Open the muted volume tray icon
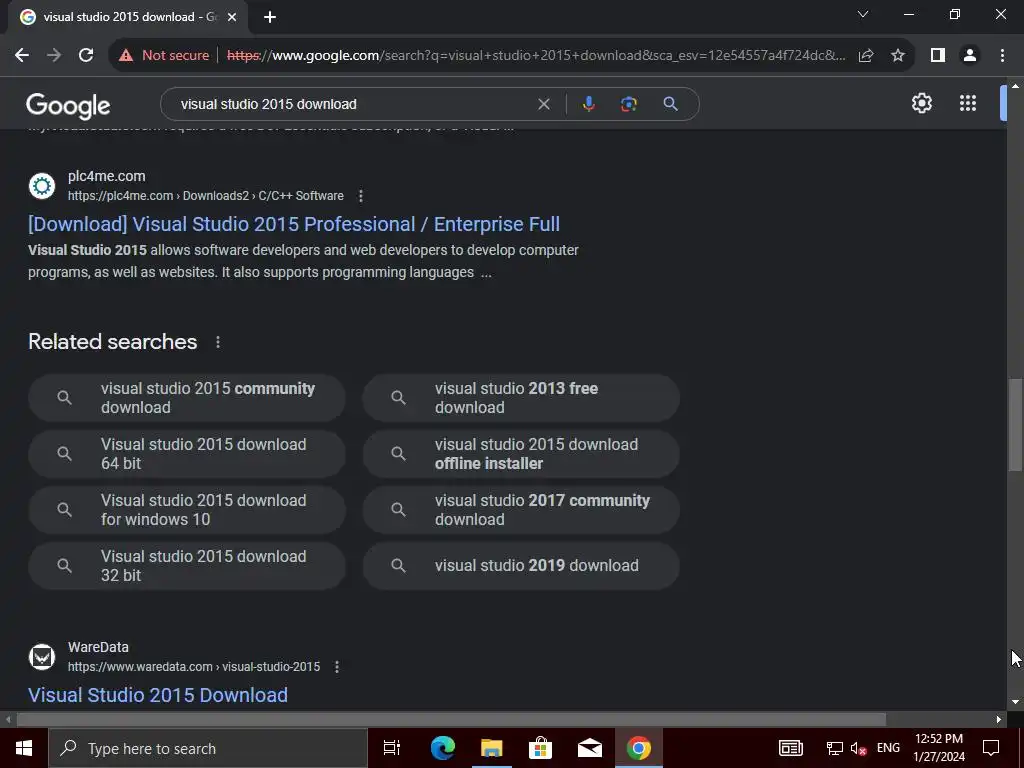 (858, 748)
